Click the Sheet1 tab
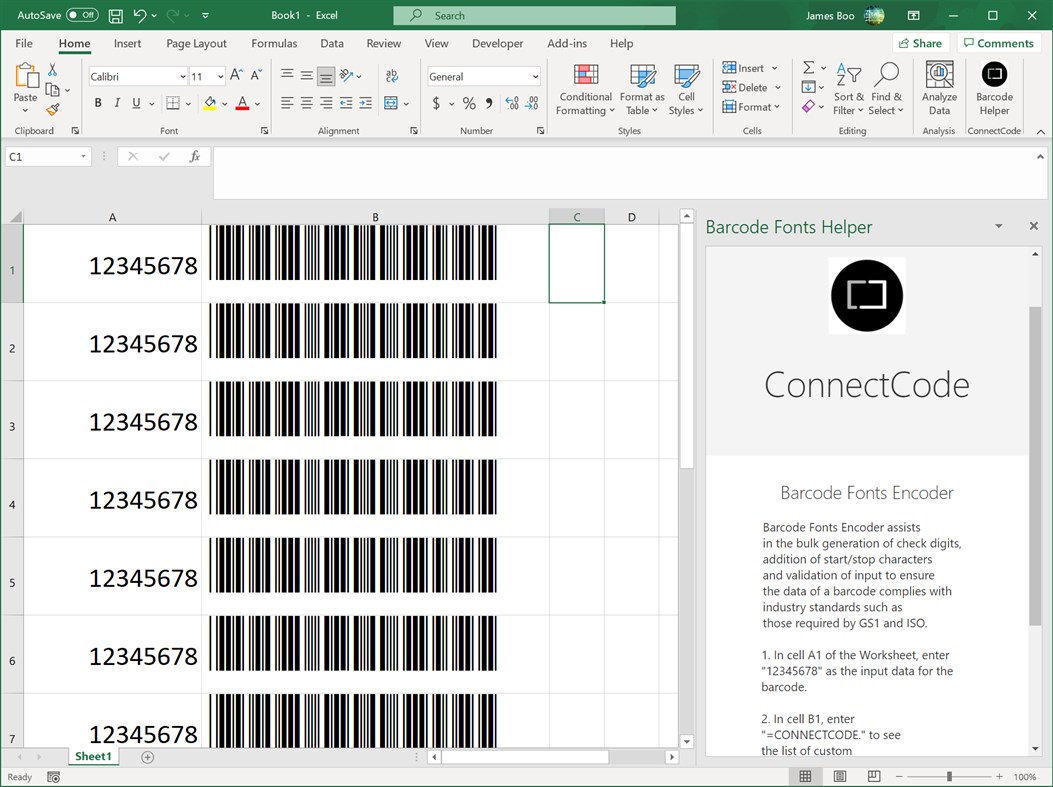 [93, 757]
